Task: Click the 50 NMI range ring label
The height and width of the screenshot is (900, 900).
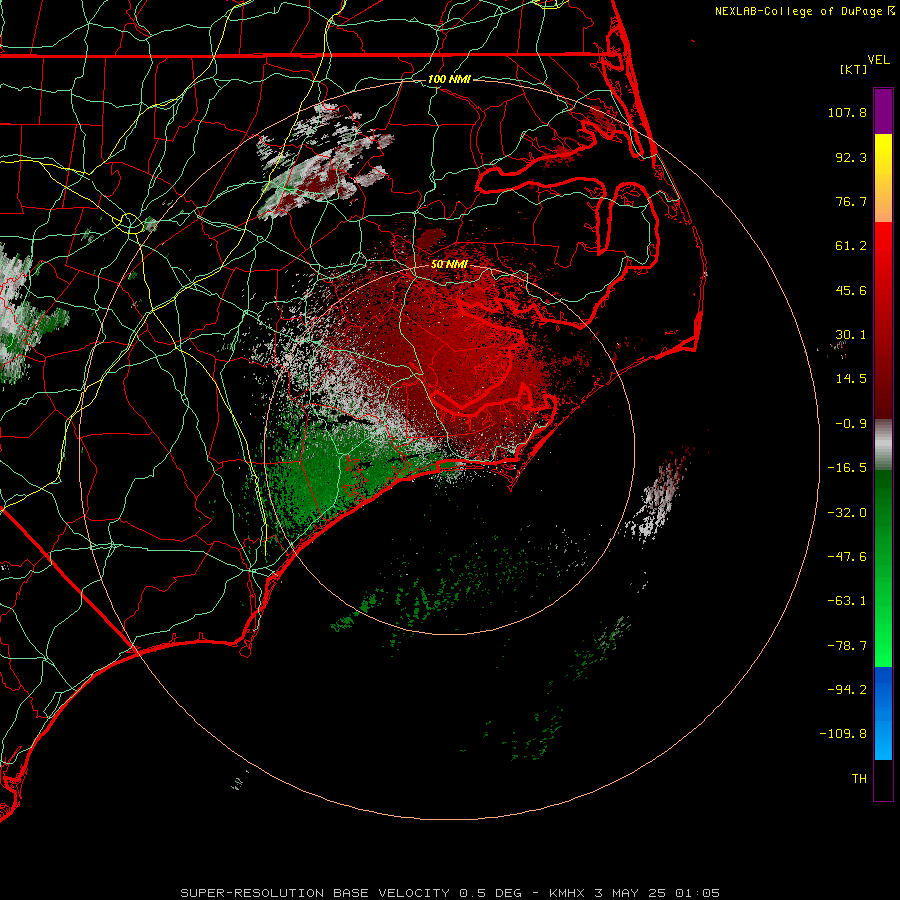Action: pos(449,264)
